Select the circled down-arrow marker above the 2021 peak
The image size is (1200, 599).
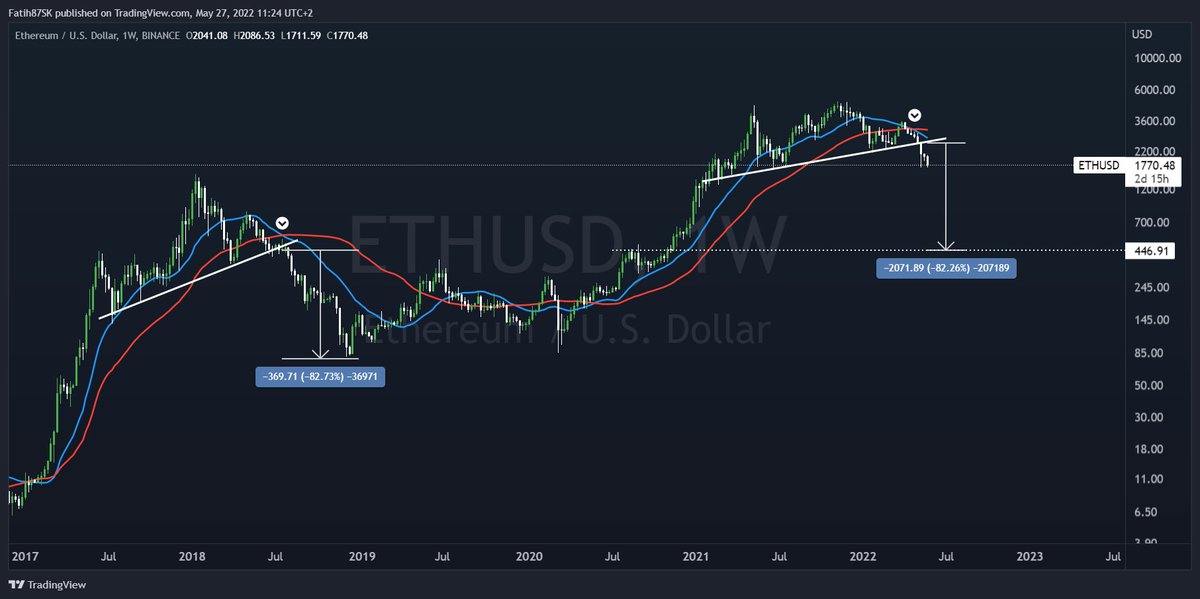(913, 115)
